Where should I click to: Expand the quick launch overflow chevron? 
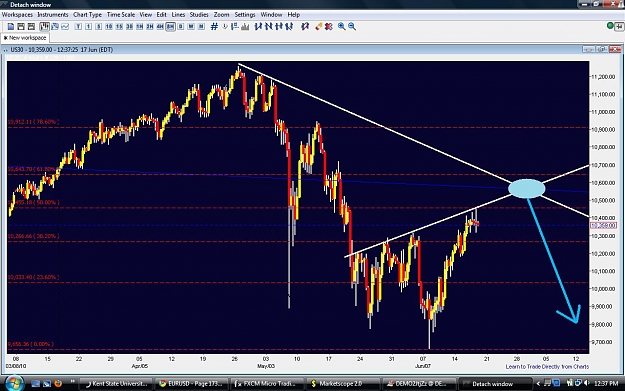pos(73,382)
